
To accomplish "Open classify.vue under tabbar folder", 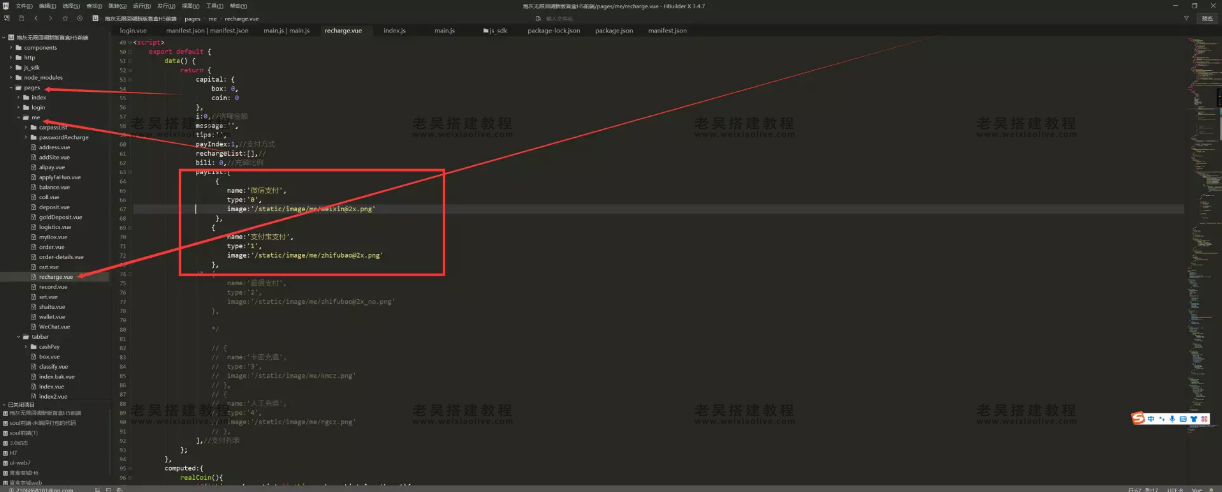I will [54, 367].
